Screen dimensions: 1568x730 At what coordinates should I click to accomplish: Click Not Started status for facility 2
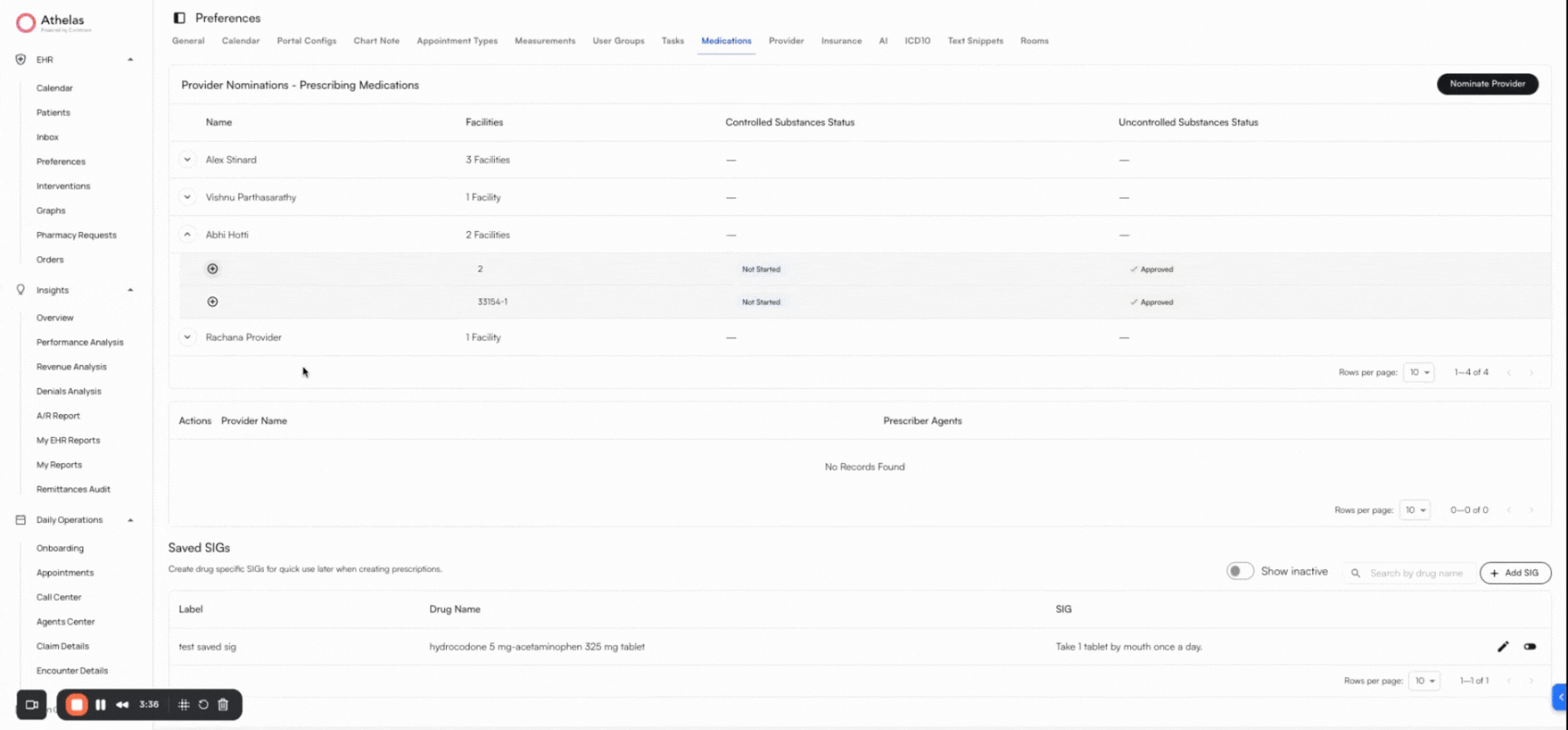tap(761, 269)
